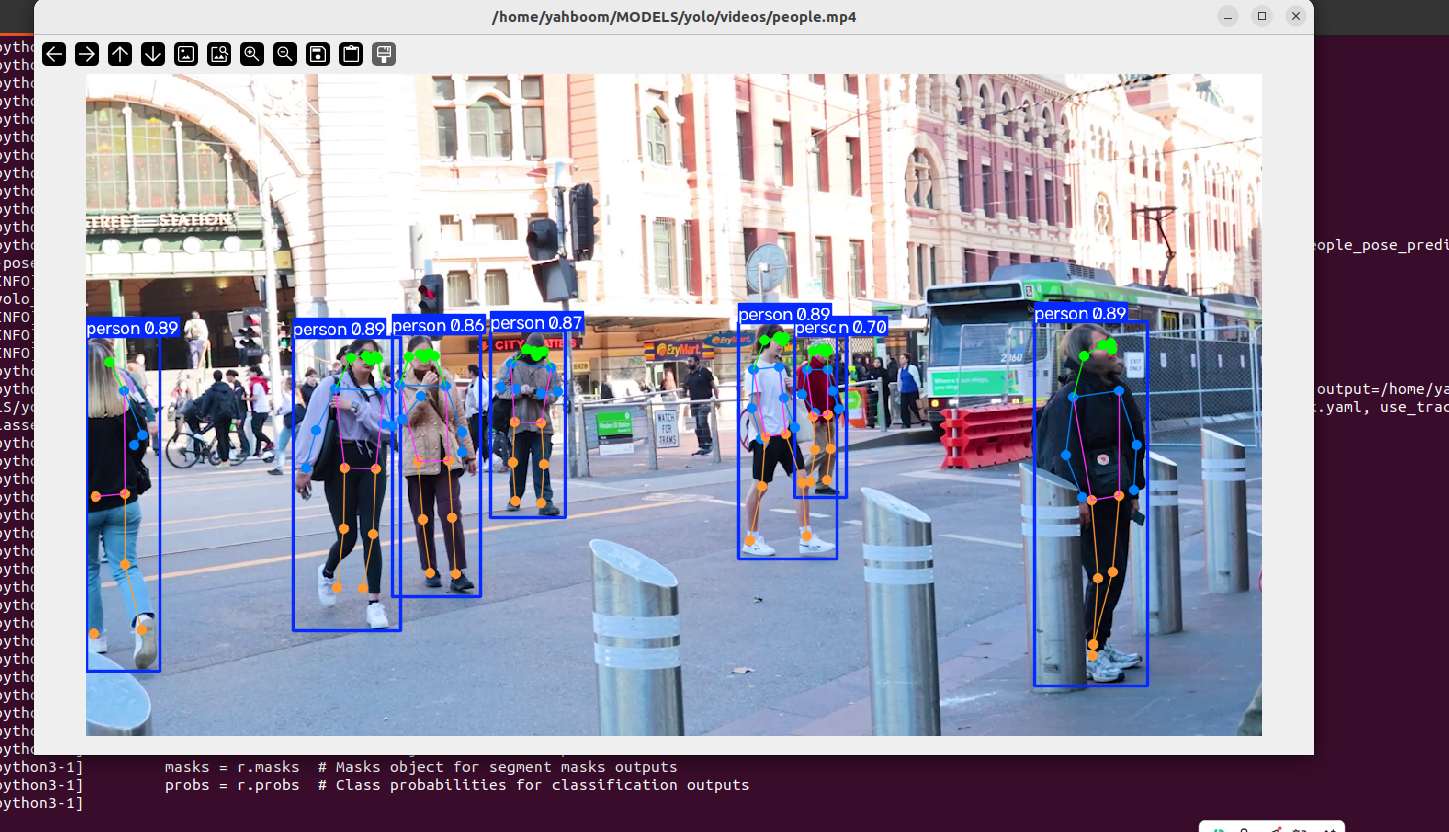1449x832 pixels.
Task: Pan the image down with the arrow tool
Action: point(153,54)
